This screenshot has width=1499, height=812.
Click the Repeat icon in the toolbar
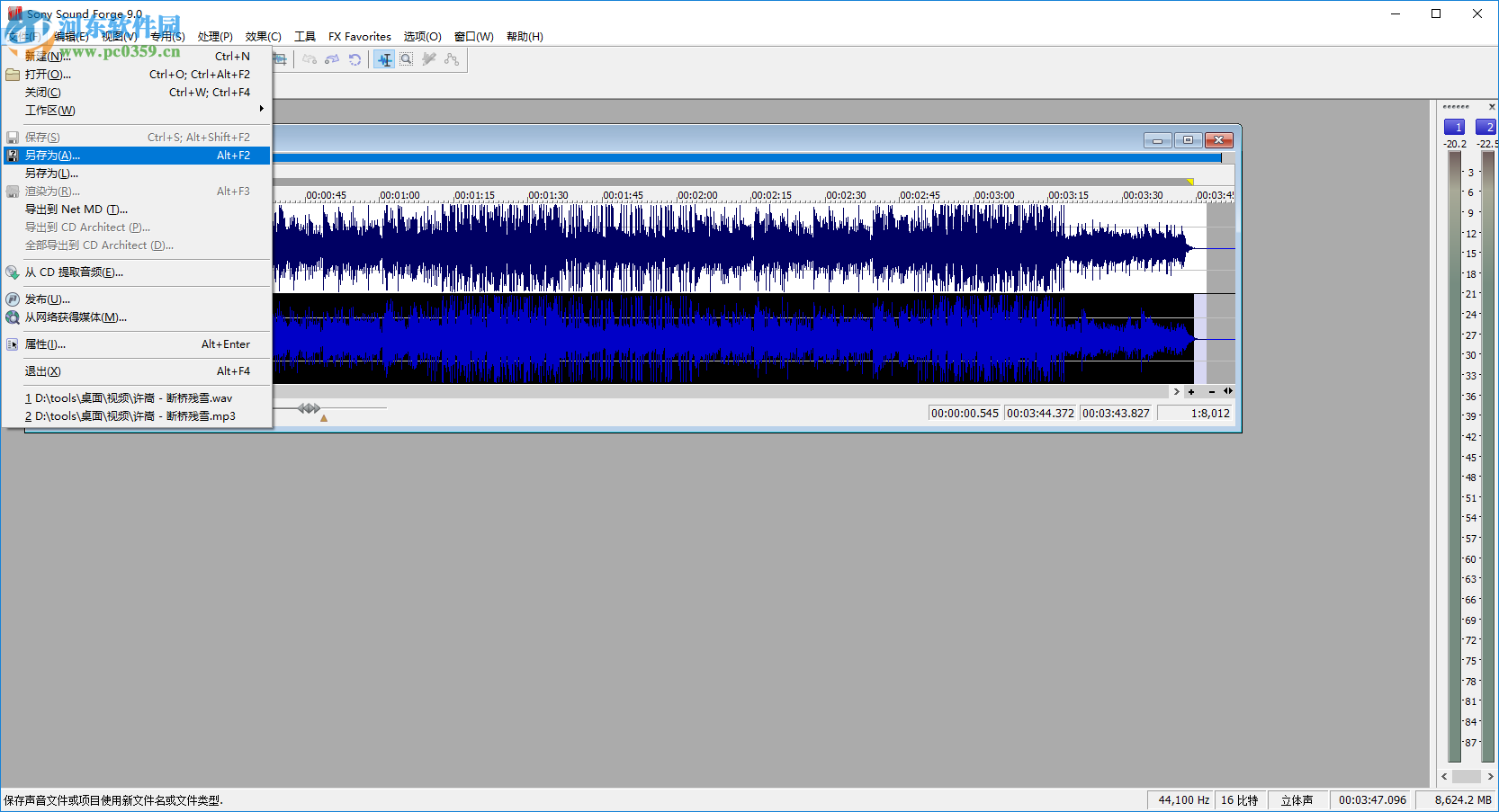click(355, 59)
